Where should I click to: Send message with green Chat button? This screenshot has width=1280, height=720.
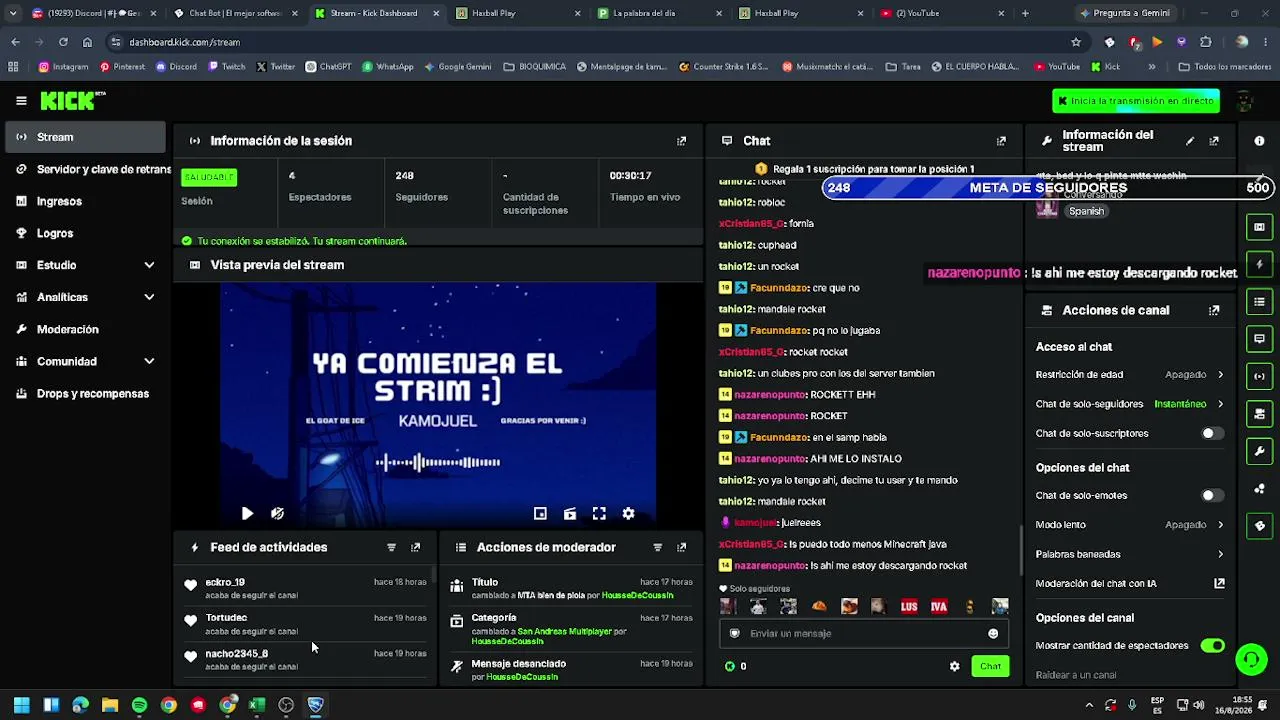pyautogui.click(x=990, y=666)
